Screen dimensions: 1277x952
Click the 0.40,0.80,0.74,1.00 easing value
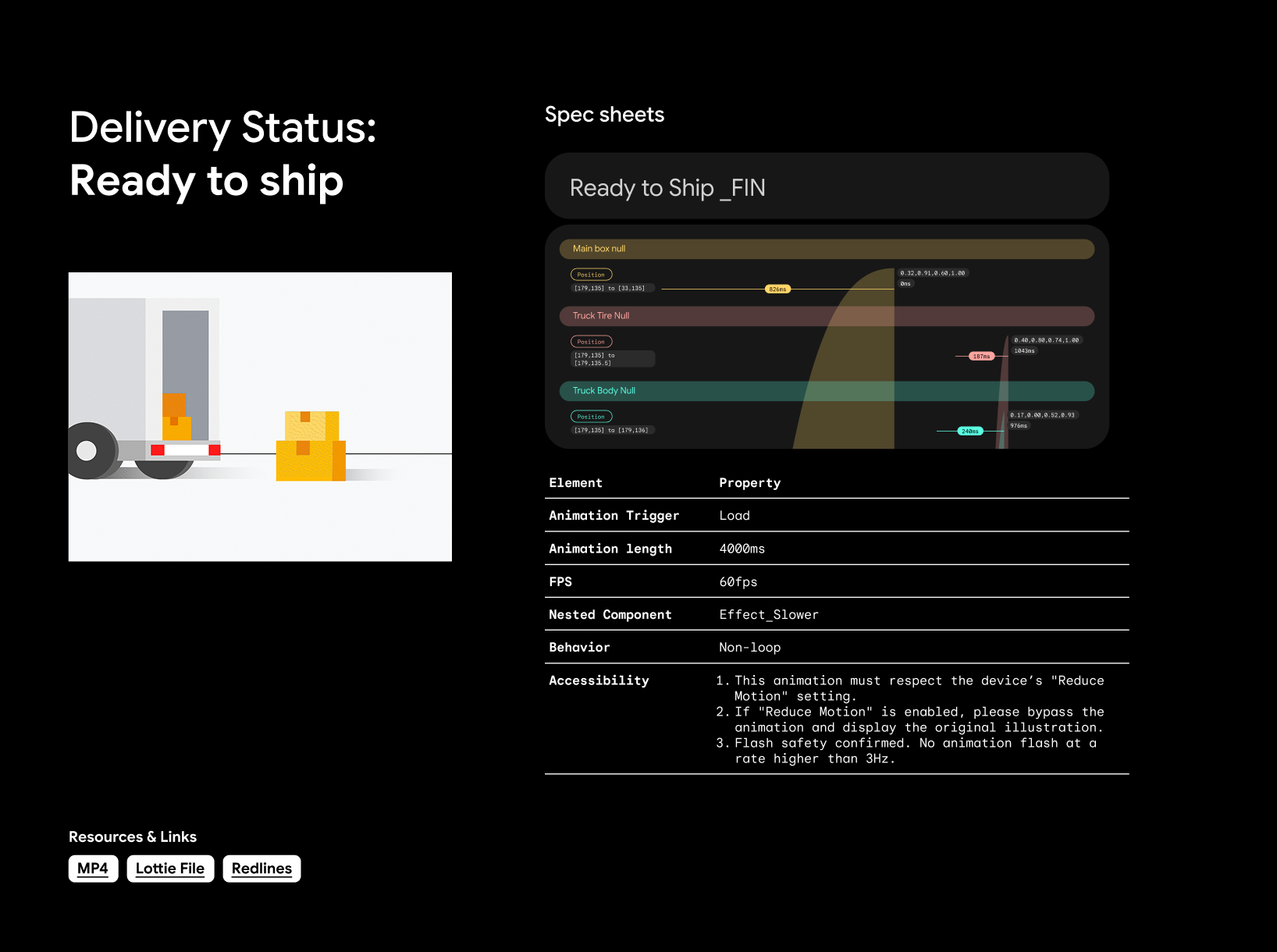[x=1047, y=340]
